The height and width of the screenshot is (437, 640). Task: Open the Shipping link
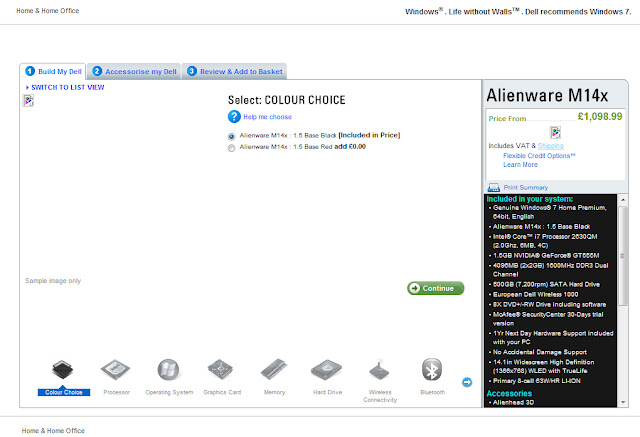[x=550, y=146]
